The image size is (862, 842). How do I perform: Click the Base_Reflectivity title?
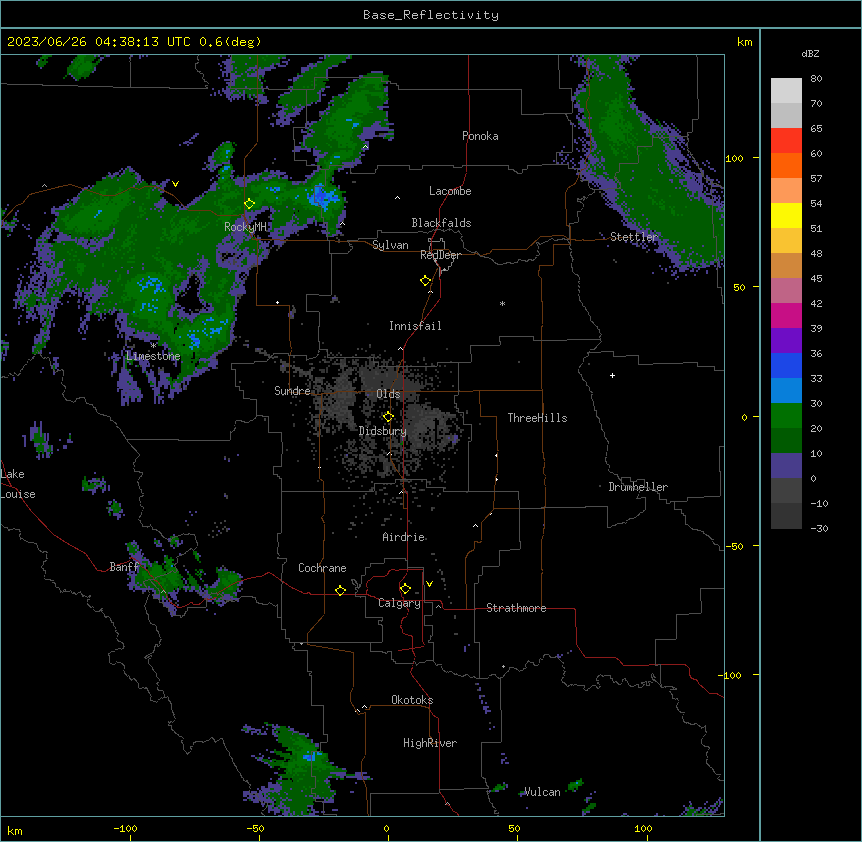click(x=431, y=15)
